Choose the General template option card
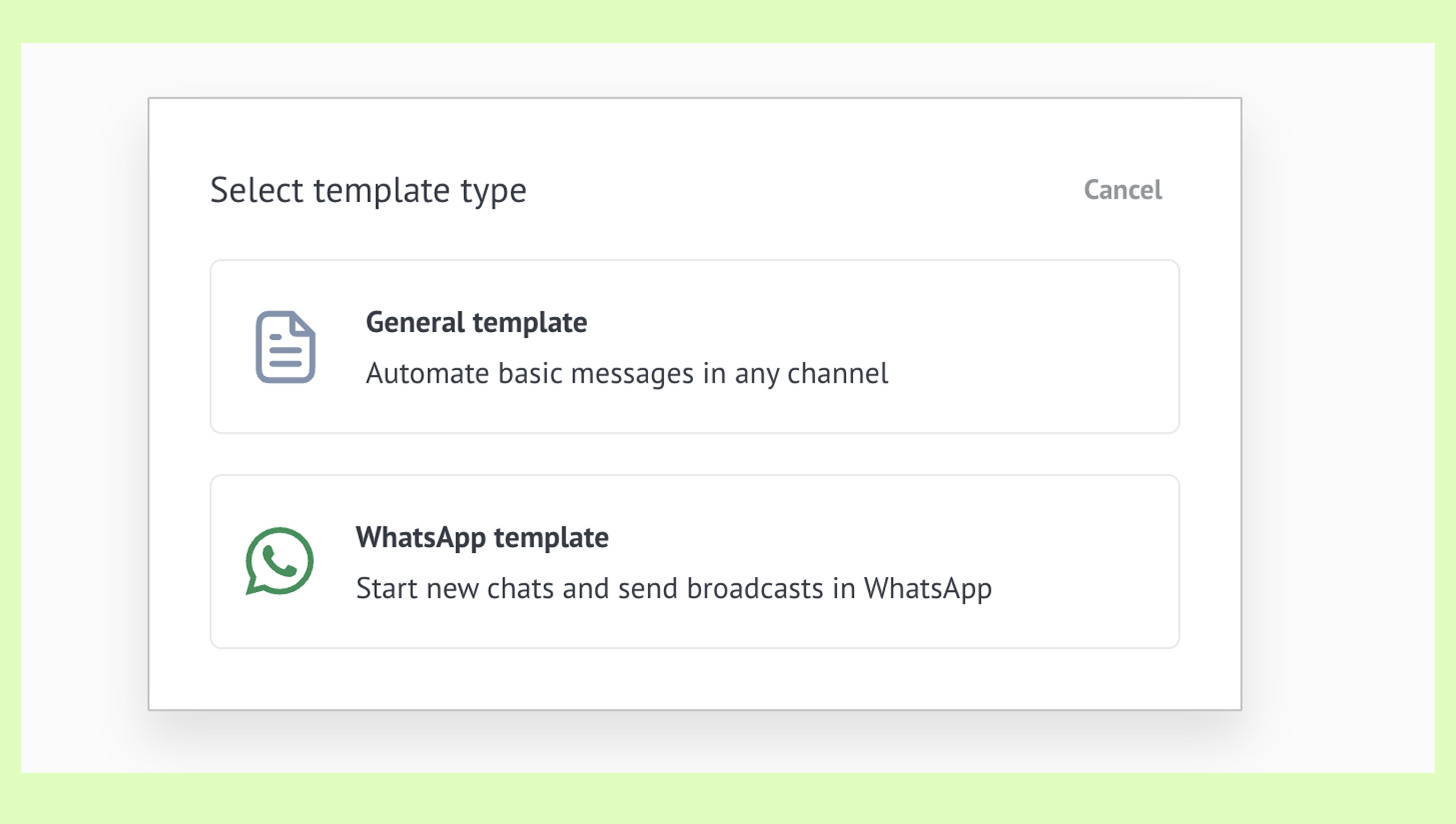This screenshot has height=824, width=1456. click(x=695, y=346)
